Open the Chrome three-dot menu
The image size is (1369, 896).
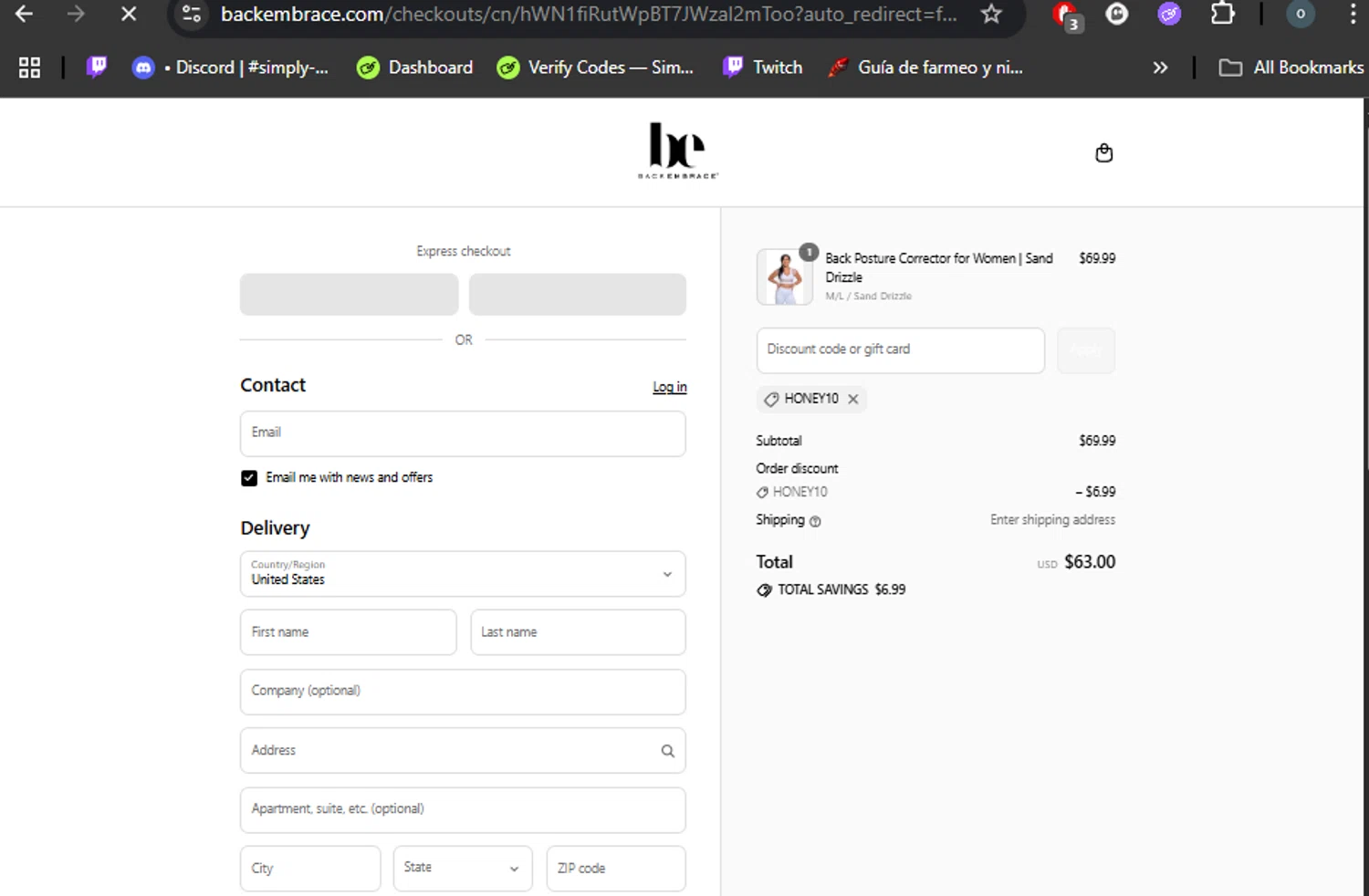[1353, 14]
